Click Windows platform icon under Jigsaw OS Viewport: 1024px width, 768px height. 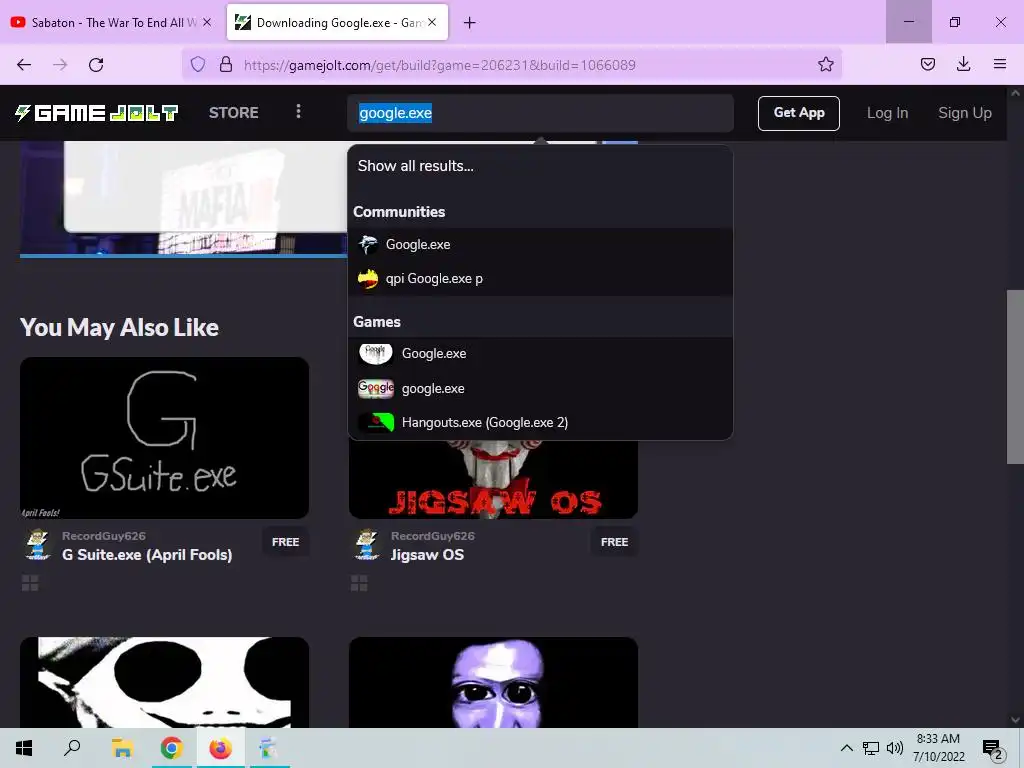click(x=359, y=583)
